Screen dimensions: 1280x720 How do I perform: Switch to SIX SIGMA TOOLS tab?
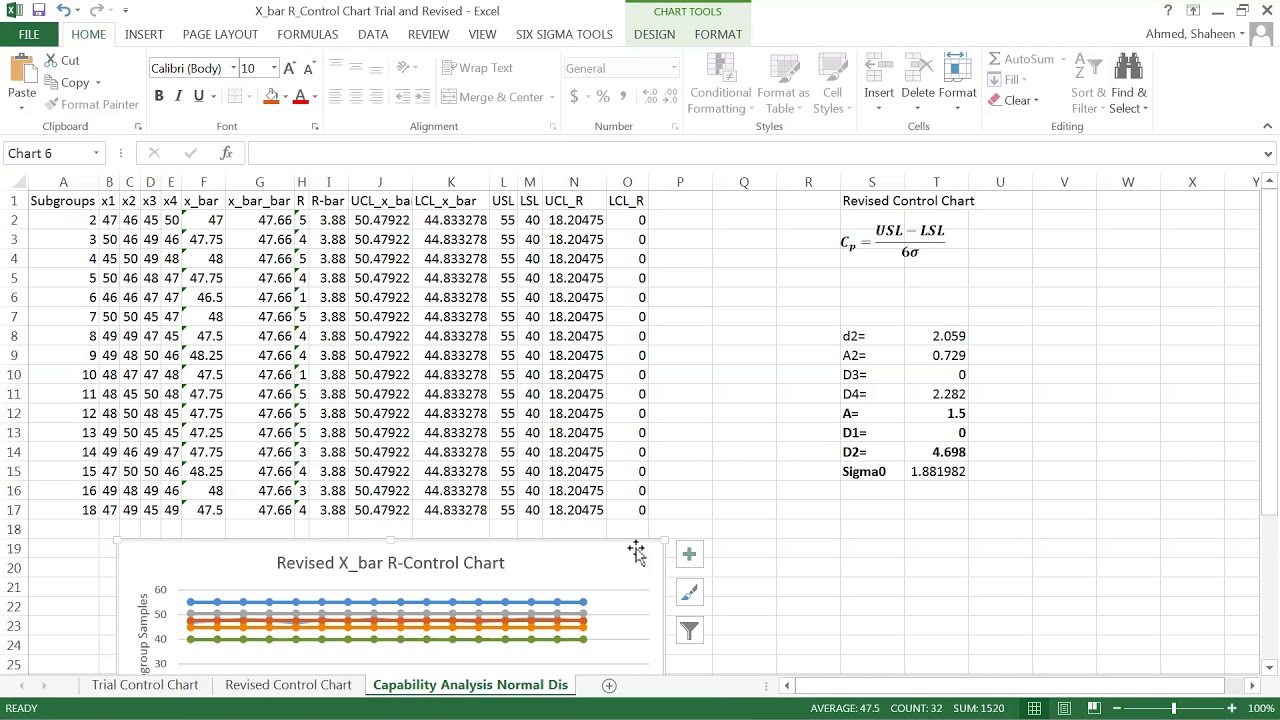pyautogui.click(x=564, y=34)
